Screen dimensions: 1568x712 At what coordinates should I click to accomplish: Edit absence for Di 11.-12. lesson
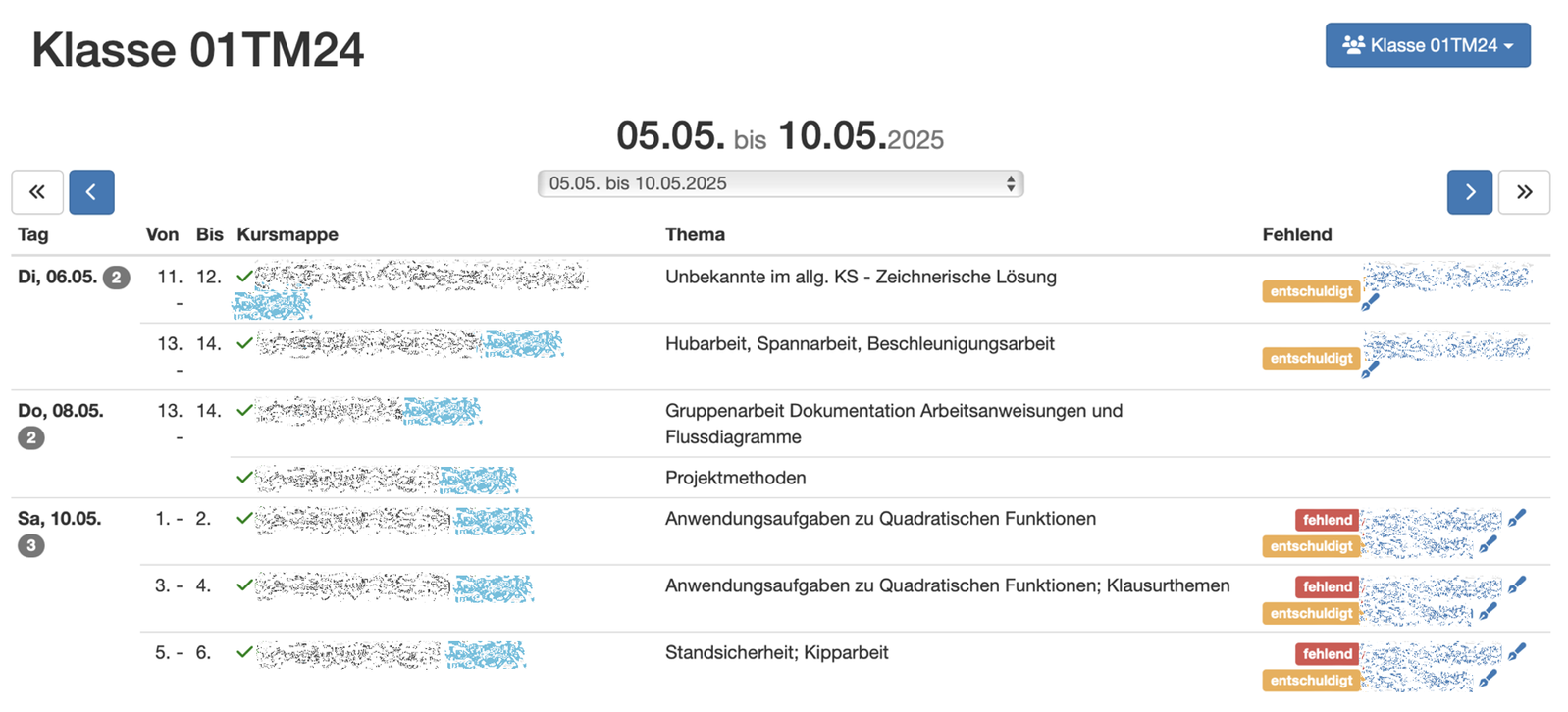click(x=1370, y=303)
